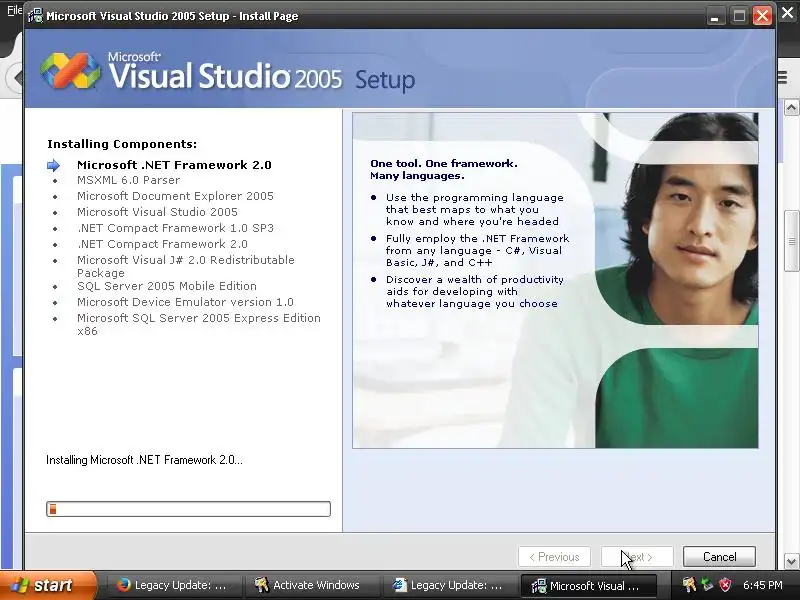Image resolution: width=800 pixels, height=600 pixels.
Task: Click the background window scrollbar thumb
Action: pos(791,241)
